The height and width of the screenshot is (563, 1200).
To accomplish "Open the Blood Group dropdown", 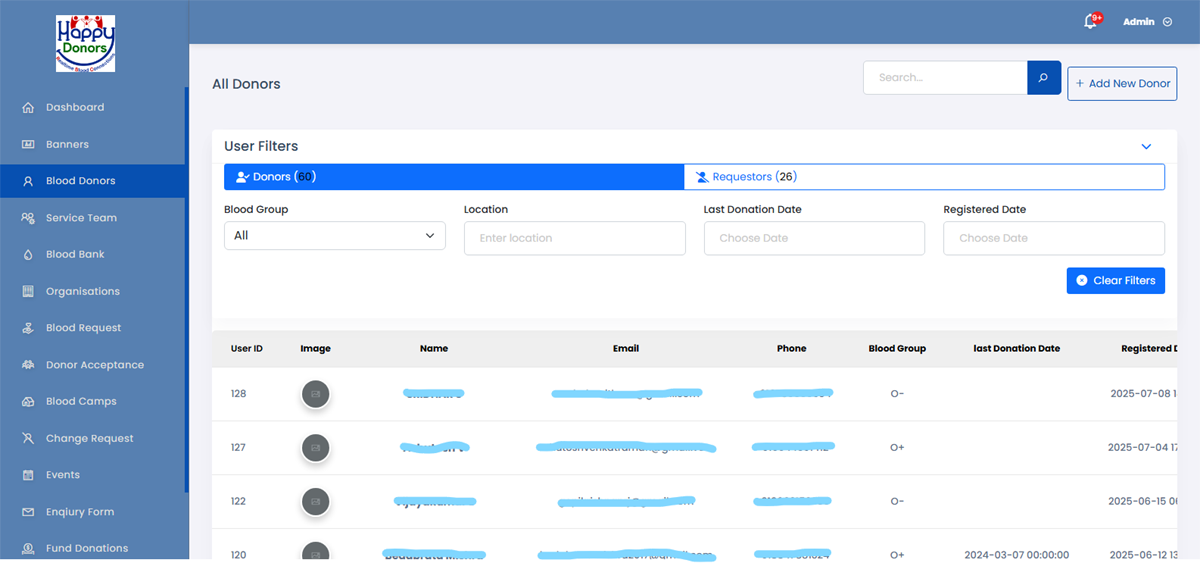I will click(x=334, y=236).
